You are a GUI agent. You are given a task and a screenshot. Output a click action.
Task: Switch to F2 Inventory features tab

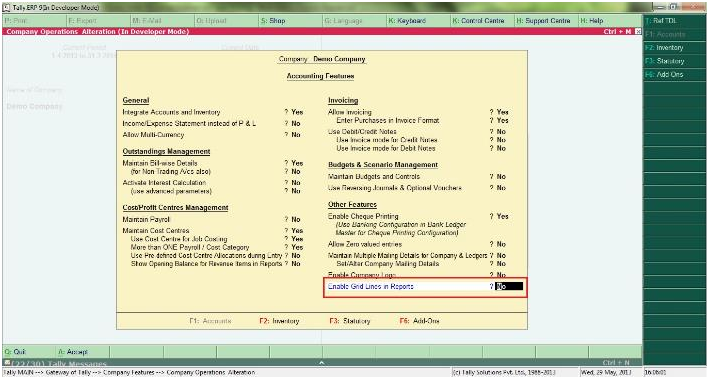pyautogui.click(x=279, y=321)
